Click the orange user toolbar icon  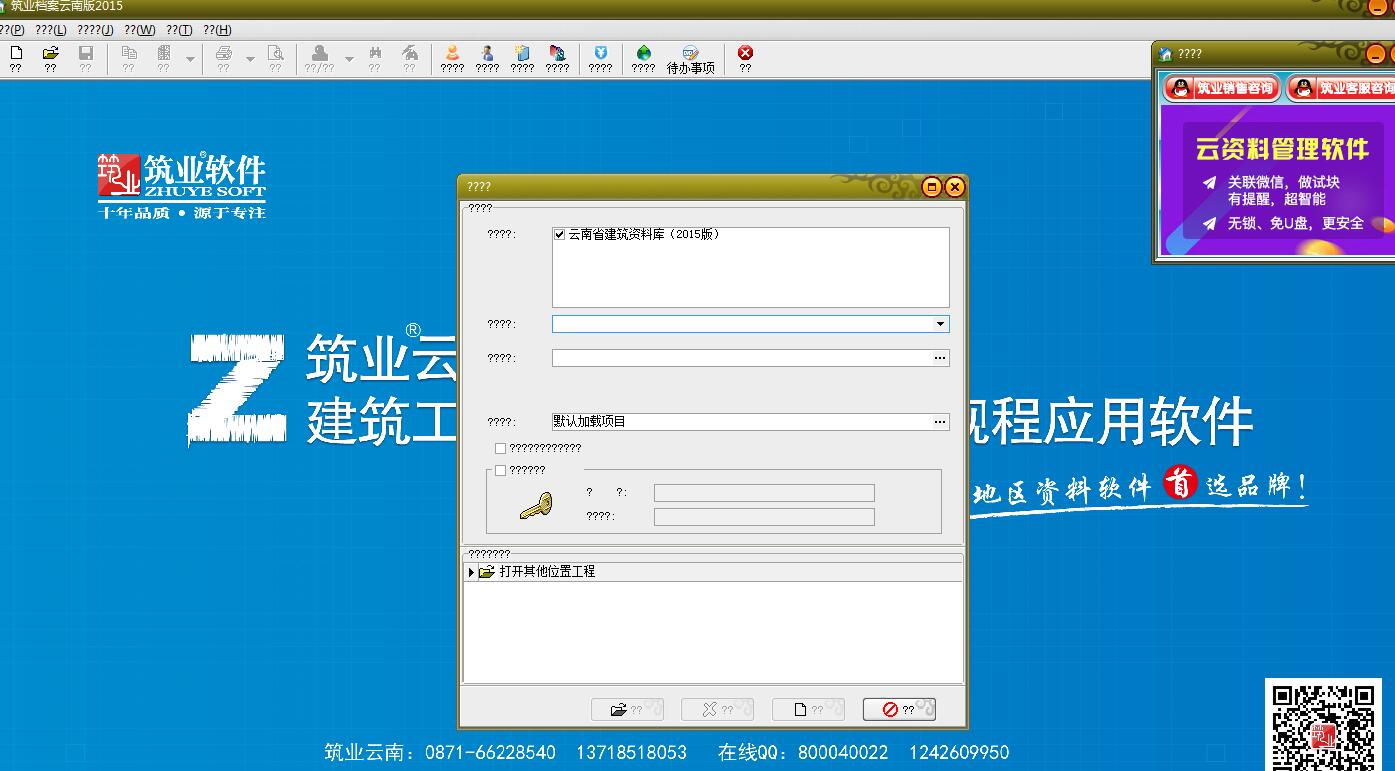(450, 54)
